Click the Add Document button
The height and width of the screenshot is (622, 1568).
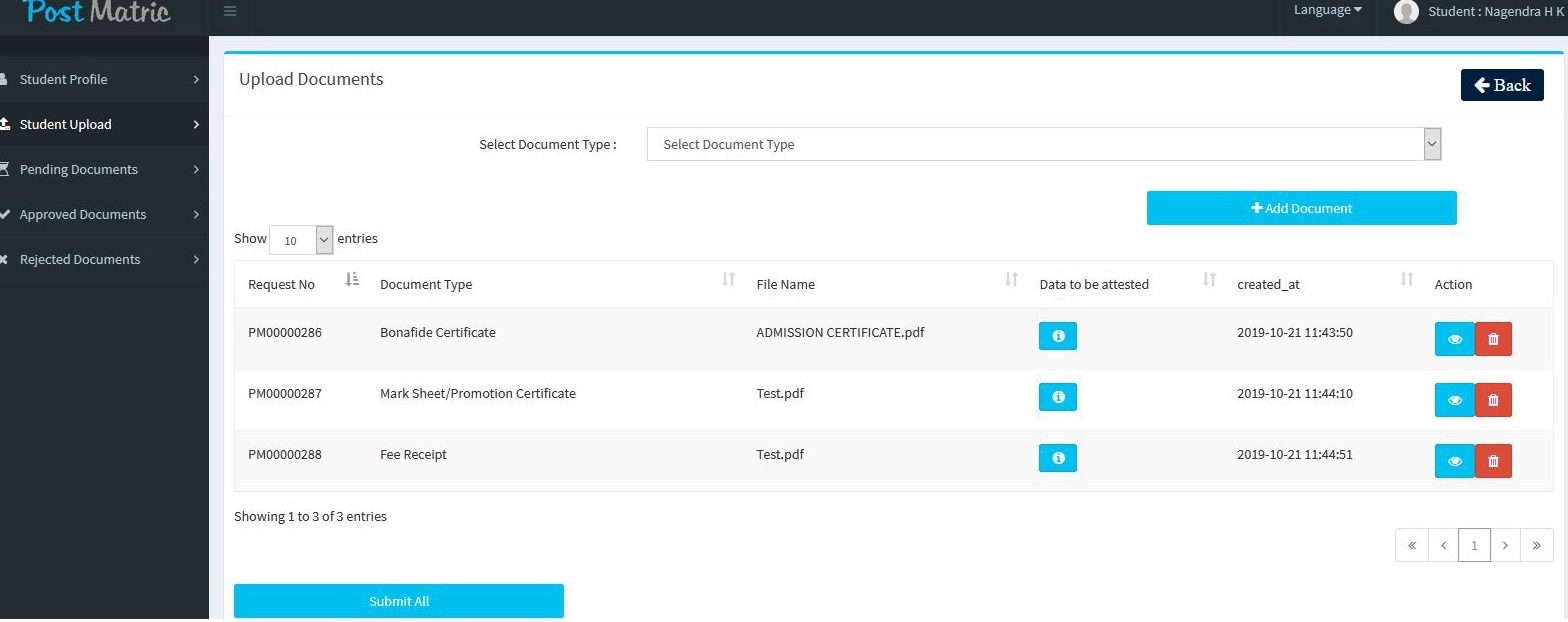[1301, 208]
